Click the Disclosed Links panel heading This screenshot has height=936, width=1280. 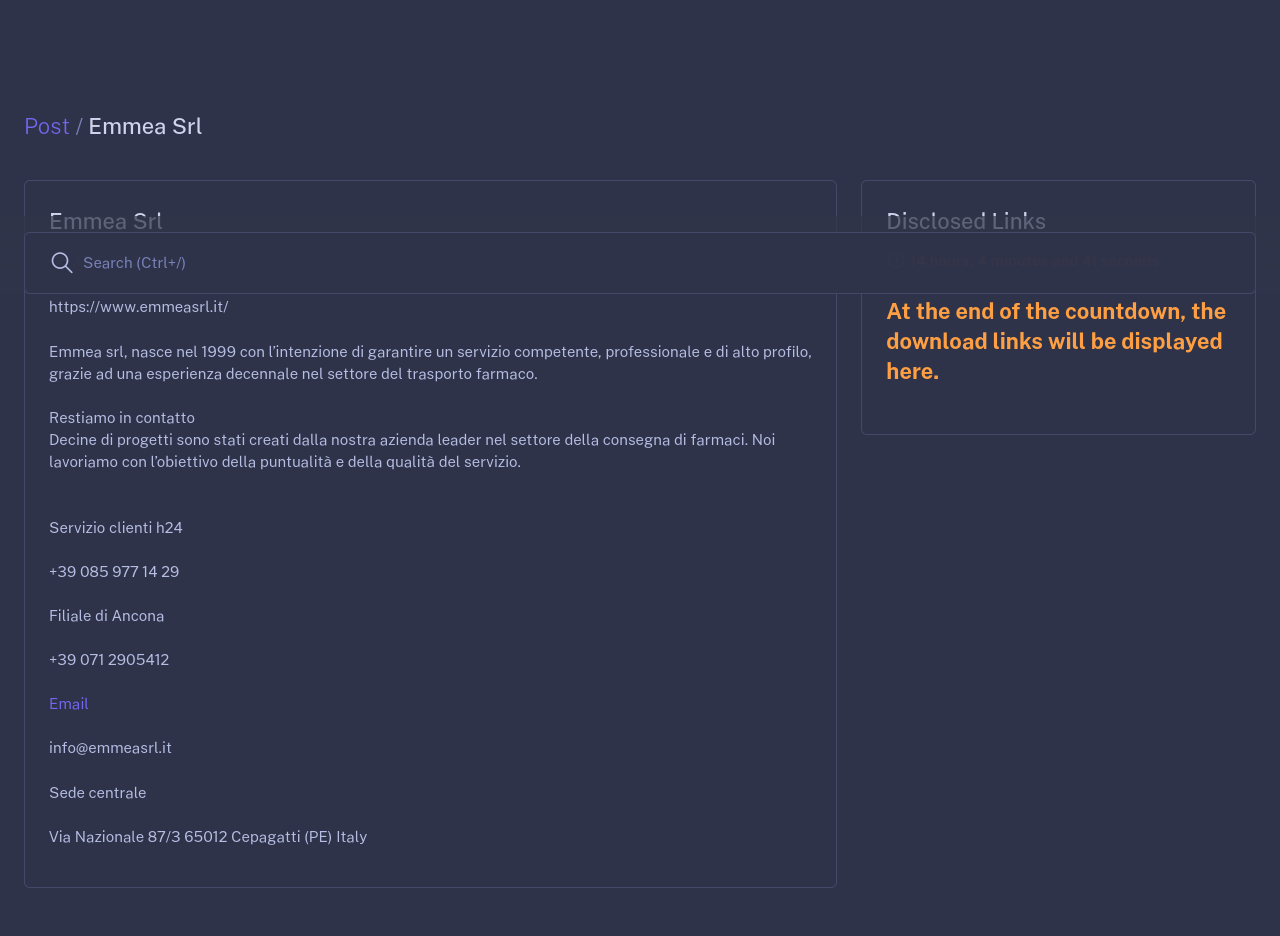click(x=966, y=221)
